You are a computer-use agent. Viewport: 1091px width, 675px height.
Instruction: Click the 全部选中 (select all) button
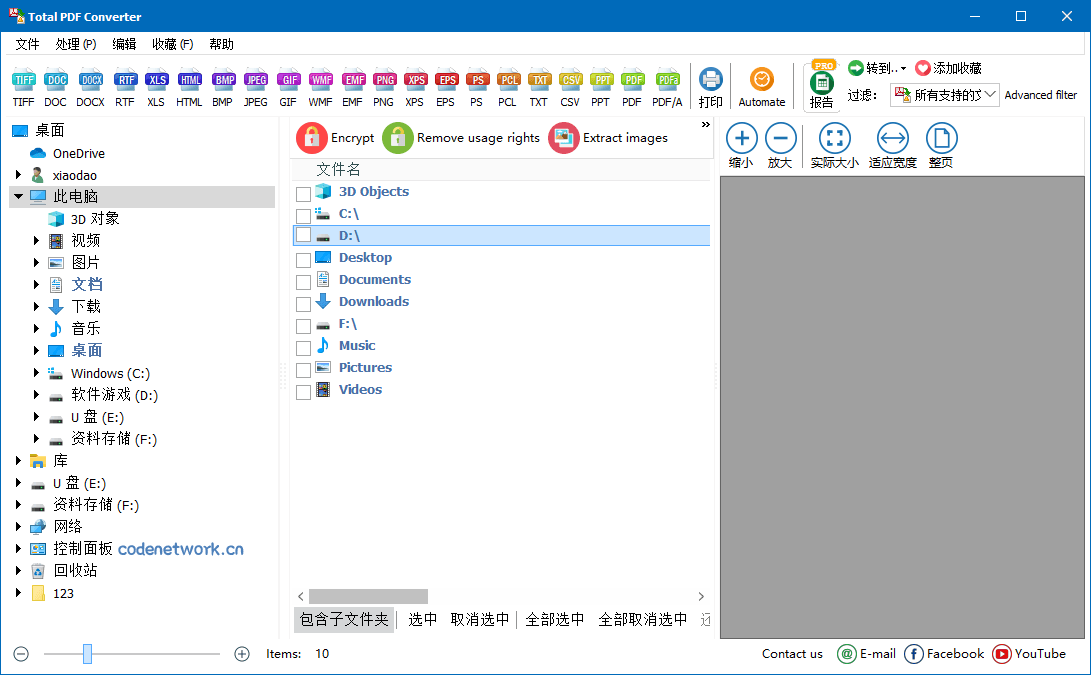[554, 619]
